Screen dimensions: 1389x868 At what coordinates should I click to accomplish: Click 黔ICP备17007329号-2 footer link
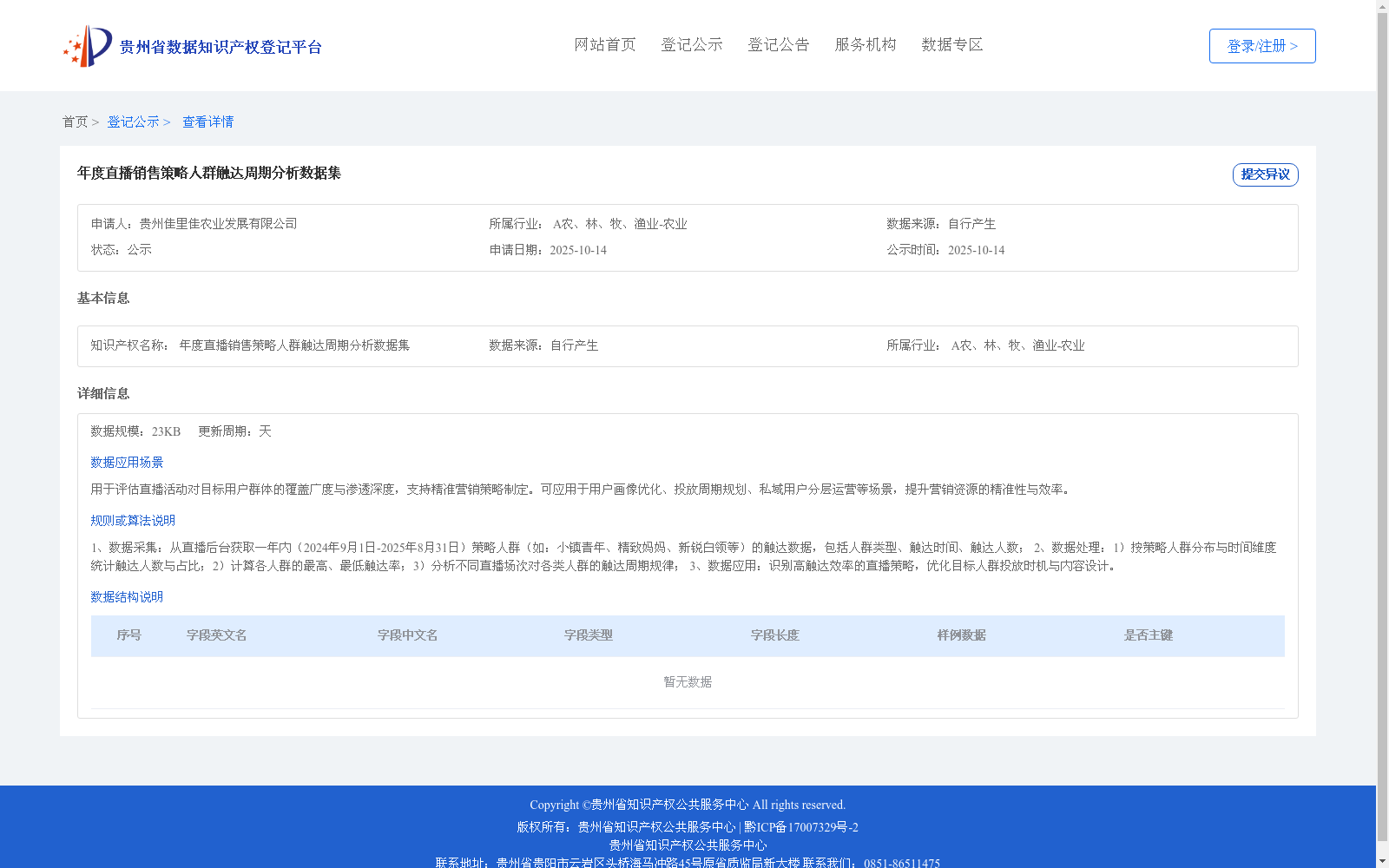[801, 827]
